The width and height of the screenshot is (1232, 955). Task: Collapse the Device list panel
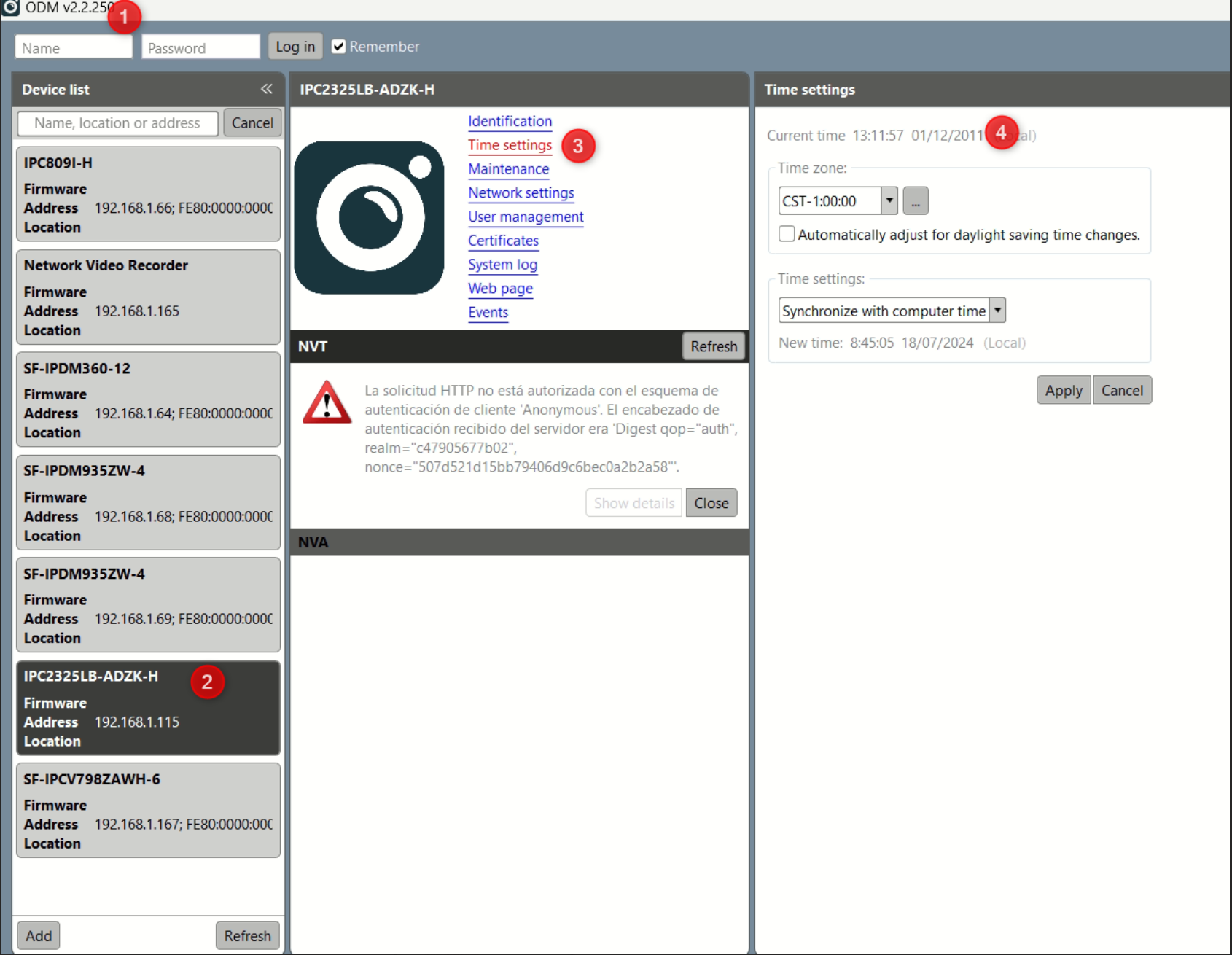point(266,89)
